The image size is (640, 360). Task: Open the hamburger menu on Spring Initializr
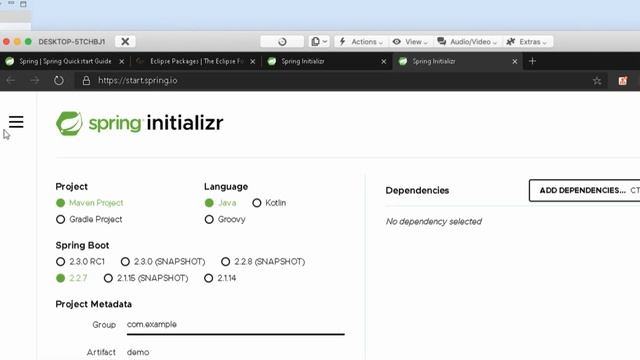point(16,122)
